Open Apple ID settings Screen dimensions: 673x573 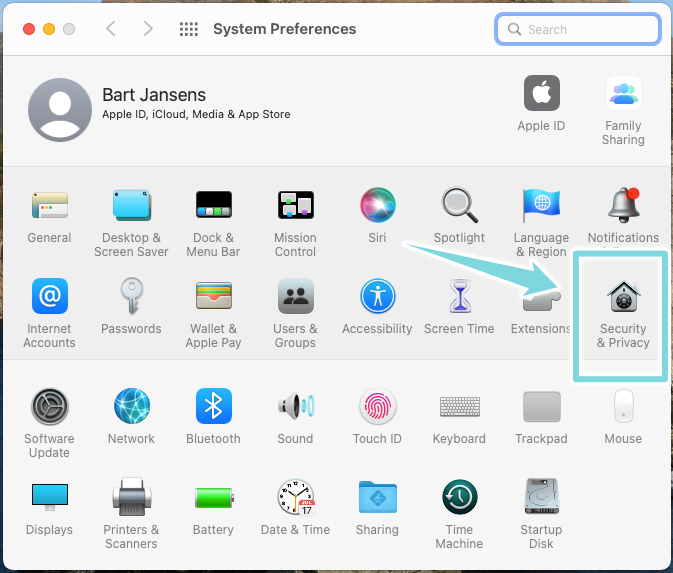point(541,94)
